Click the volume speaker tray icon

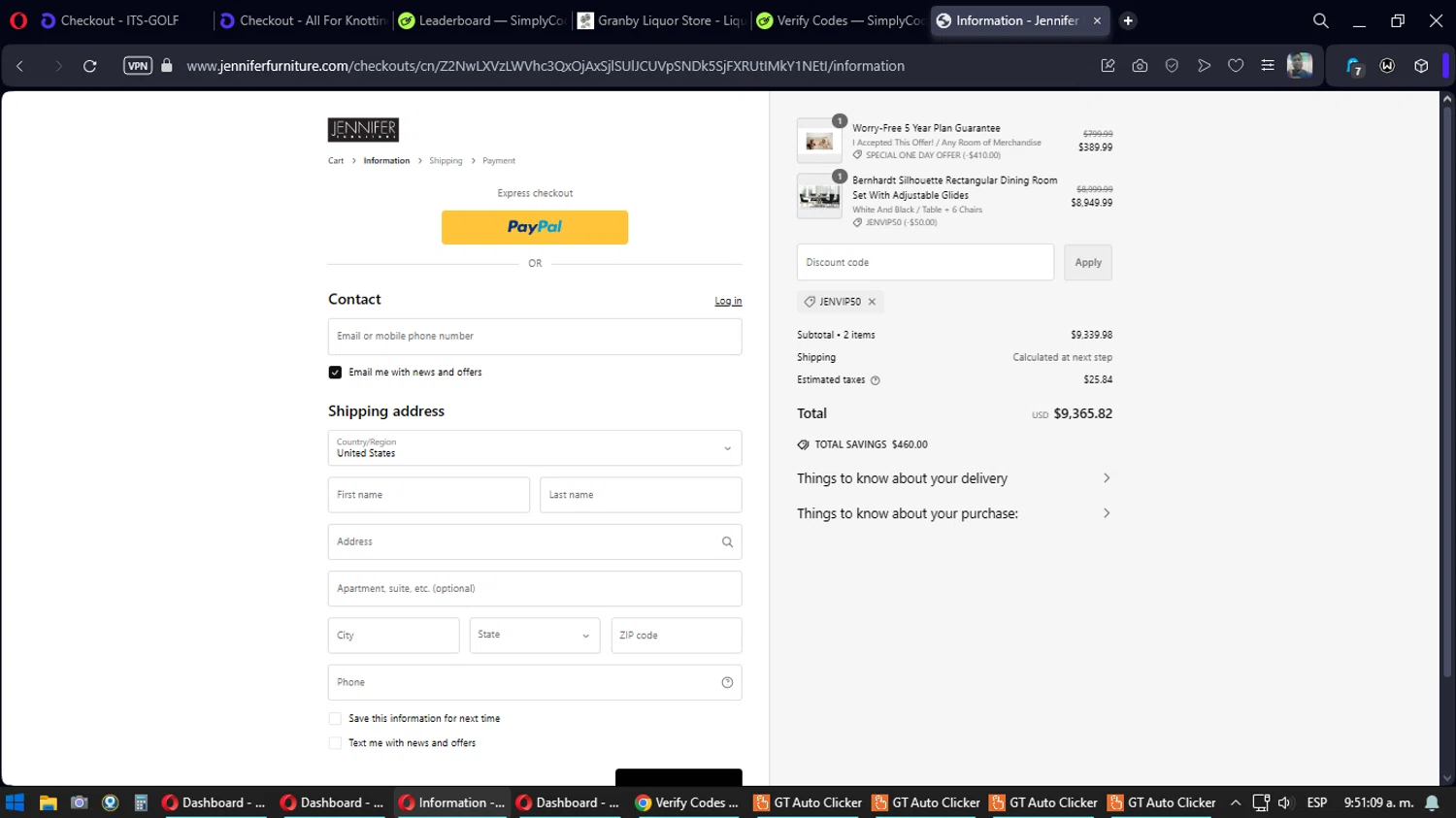pyautogui.click(x=1285, y=802)
